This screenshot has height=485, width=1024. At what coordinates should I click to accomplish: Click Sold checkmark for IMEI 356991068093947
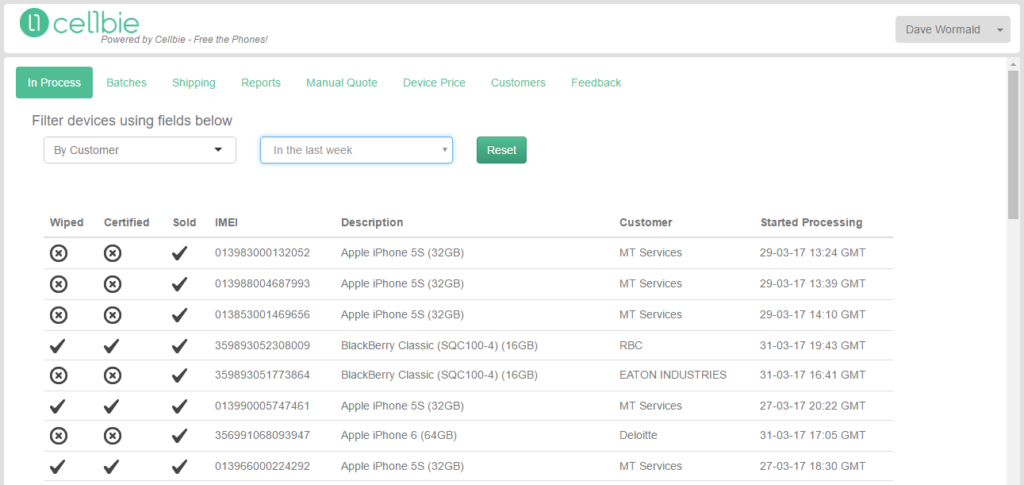(180, 436)
